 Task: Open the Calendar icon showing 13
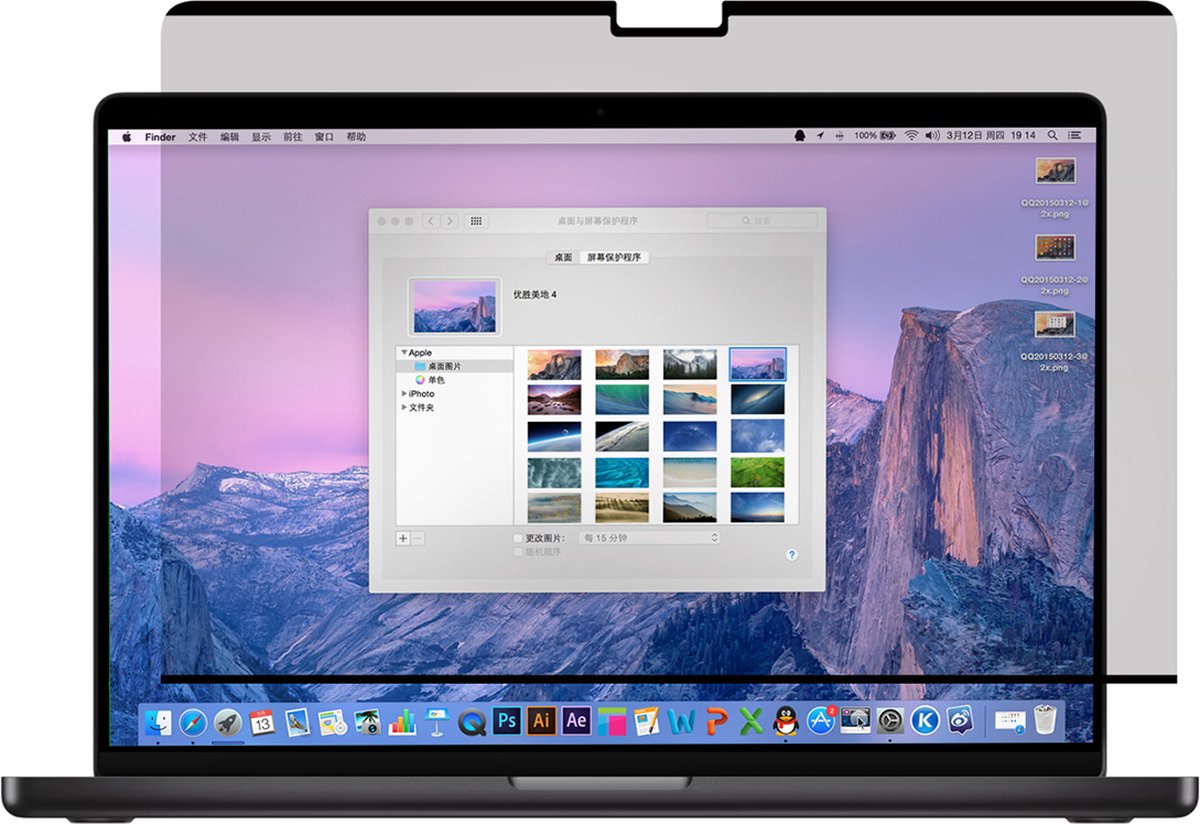(x=262, y=721)
